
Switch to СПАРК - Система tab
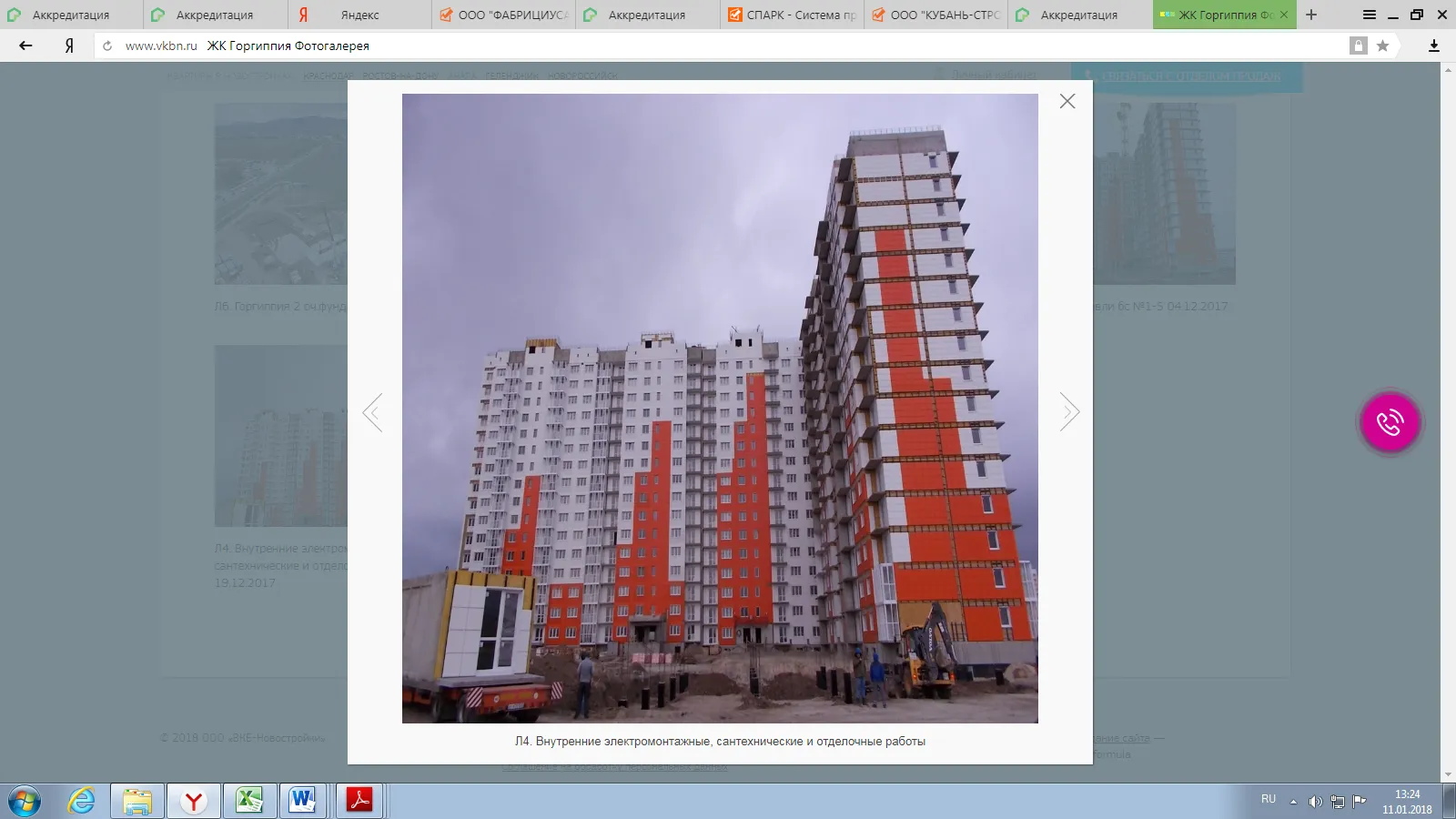[792, 15]
